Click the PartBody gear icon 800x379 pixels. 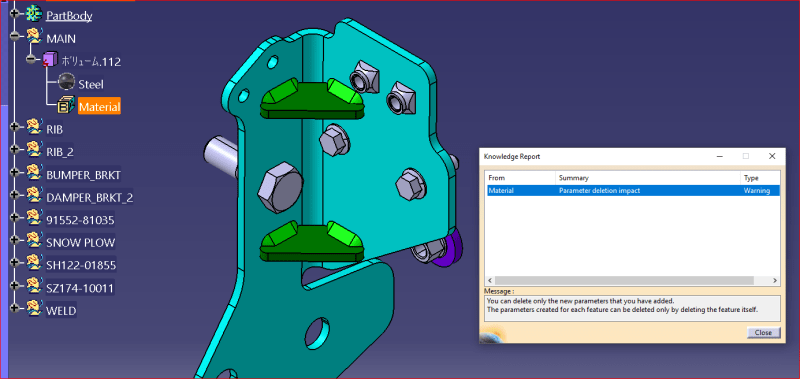[34, 14]
